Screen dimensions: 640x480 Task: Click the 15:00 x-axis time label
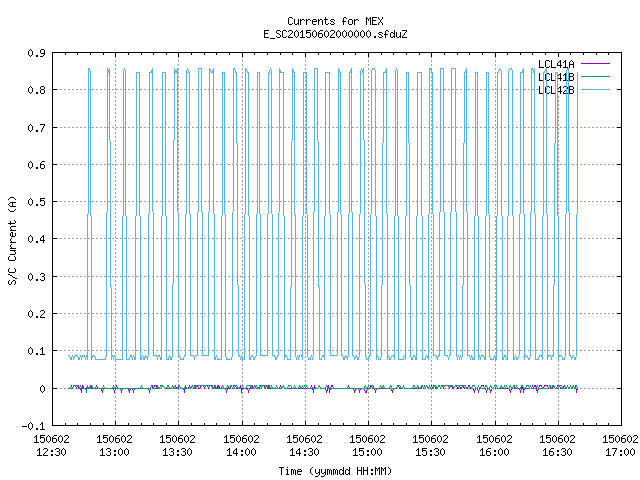367,452
